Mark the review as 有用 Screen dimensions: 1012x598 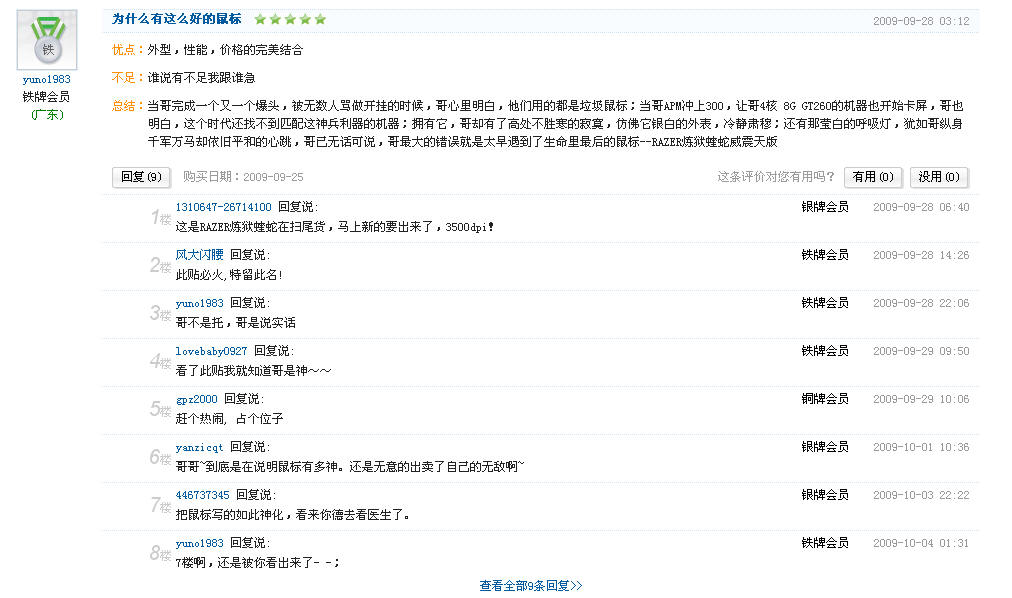[x=872, y=177]
